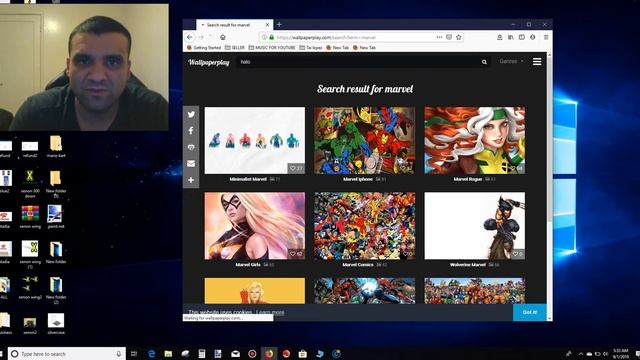This screenshot has width=640, height=360.
Task: Open the Marvel Rogue wallpaper thumbnail
Action: [475, 140]
